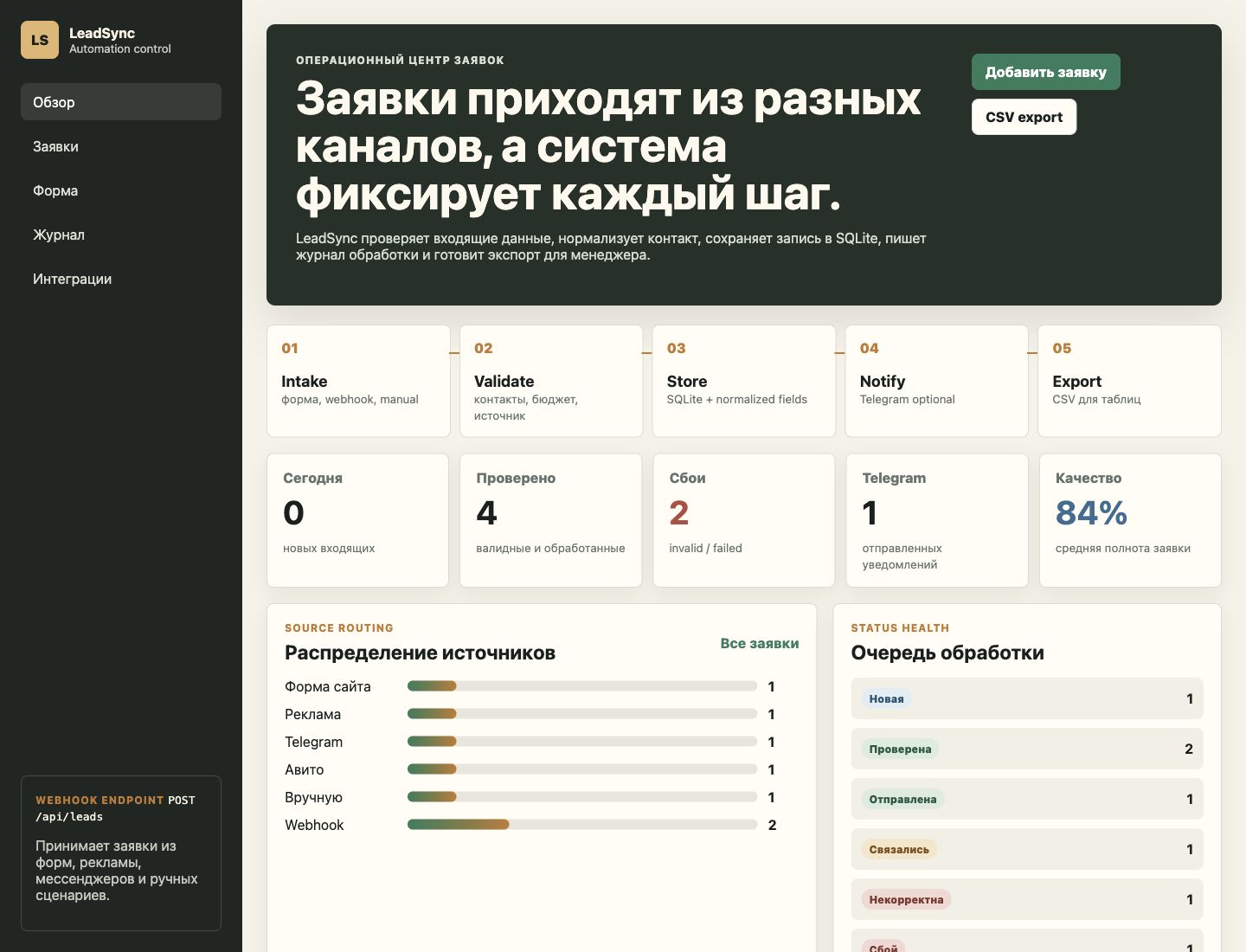Open the Форма sidebar page

pos(121,190)
